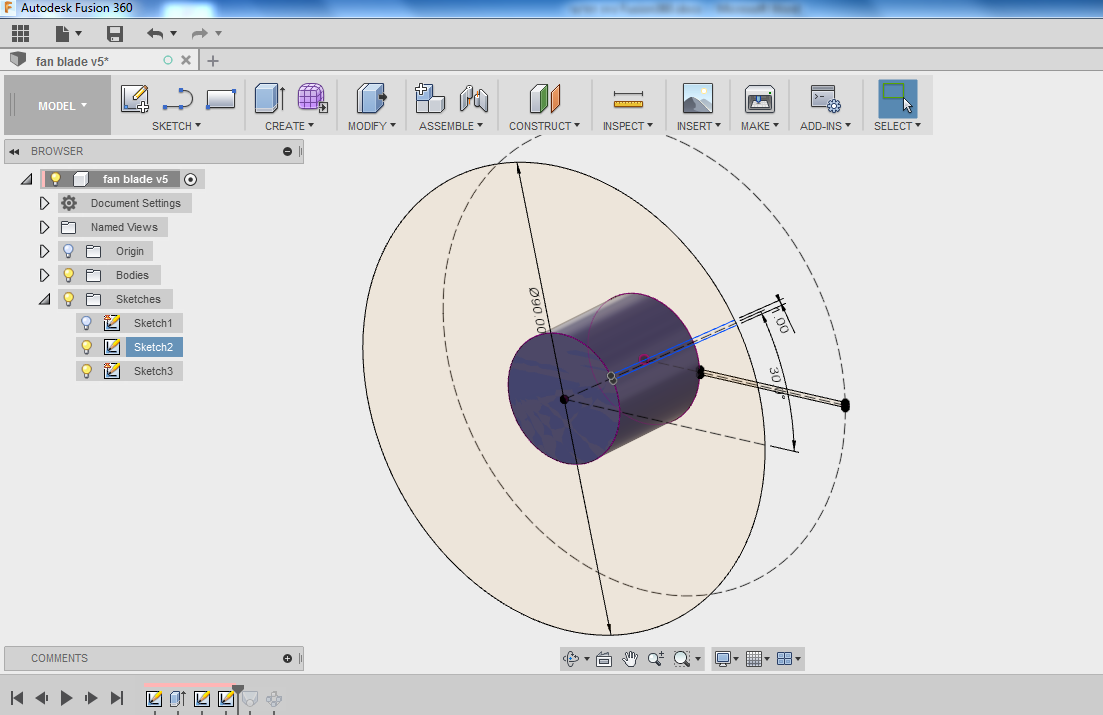Click the Redo arrow icon
The width and height of the screenshot is (1103, 715).
point(200,33)
